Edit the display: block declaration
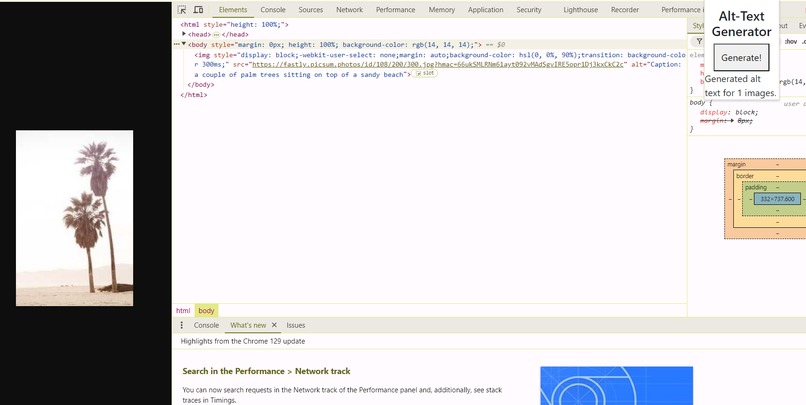The height and width of the screenshot is (405, 806). pos(729,112)
